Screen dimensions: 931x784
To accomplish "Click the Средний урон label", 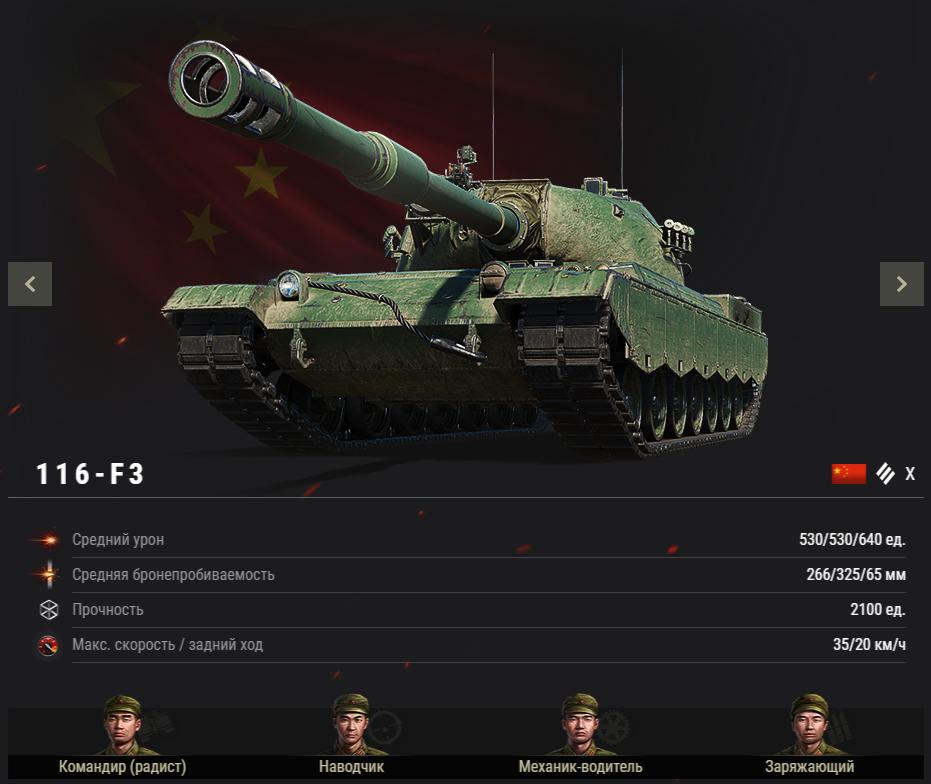I will pyautogui.click(x=118, y=540).
